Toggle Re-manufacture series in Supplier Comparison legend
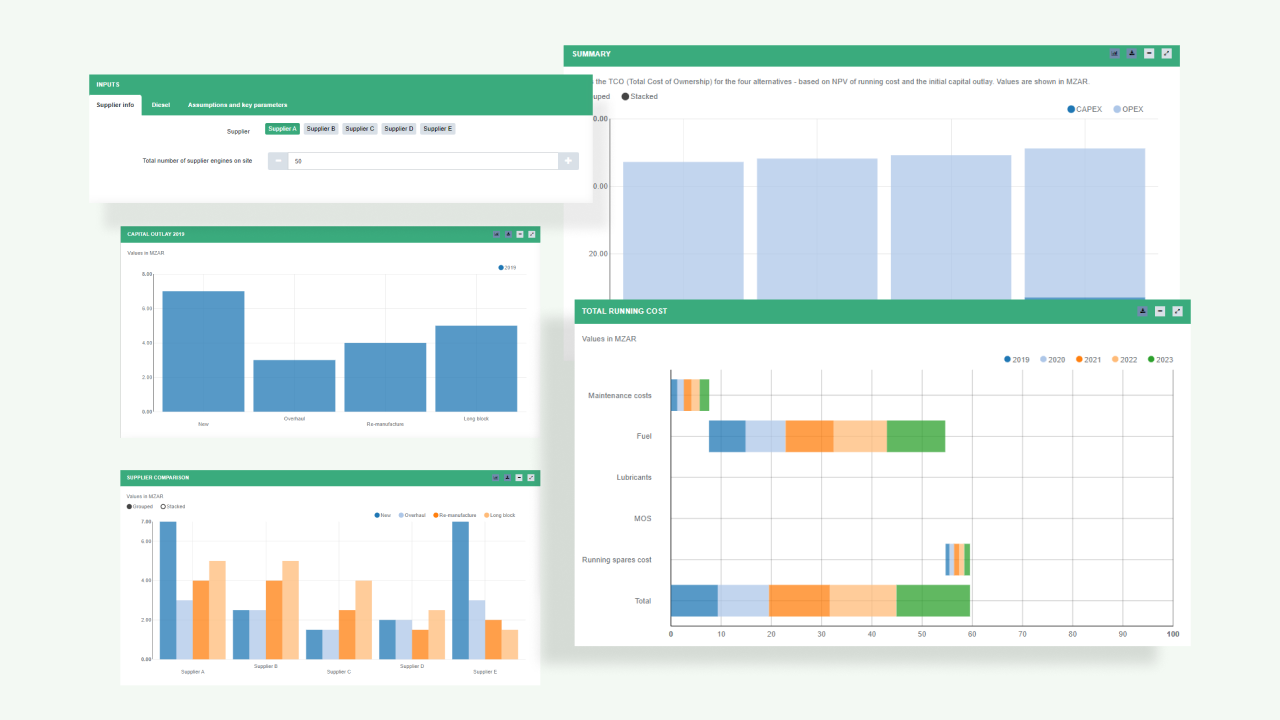Image resolution: width=1280 pixels, height=720 pixels. point(456,515)
